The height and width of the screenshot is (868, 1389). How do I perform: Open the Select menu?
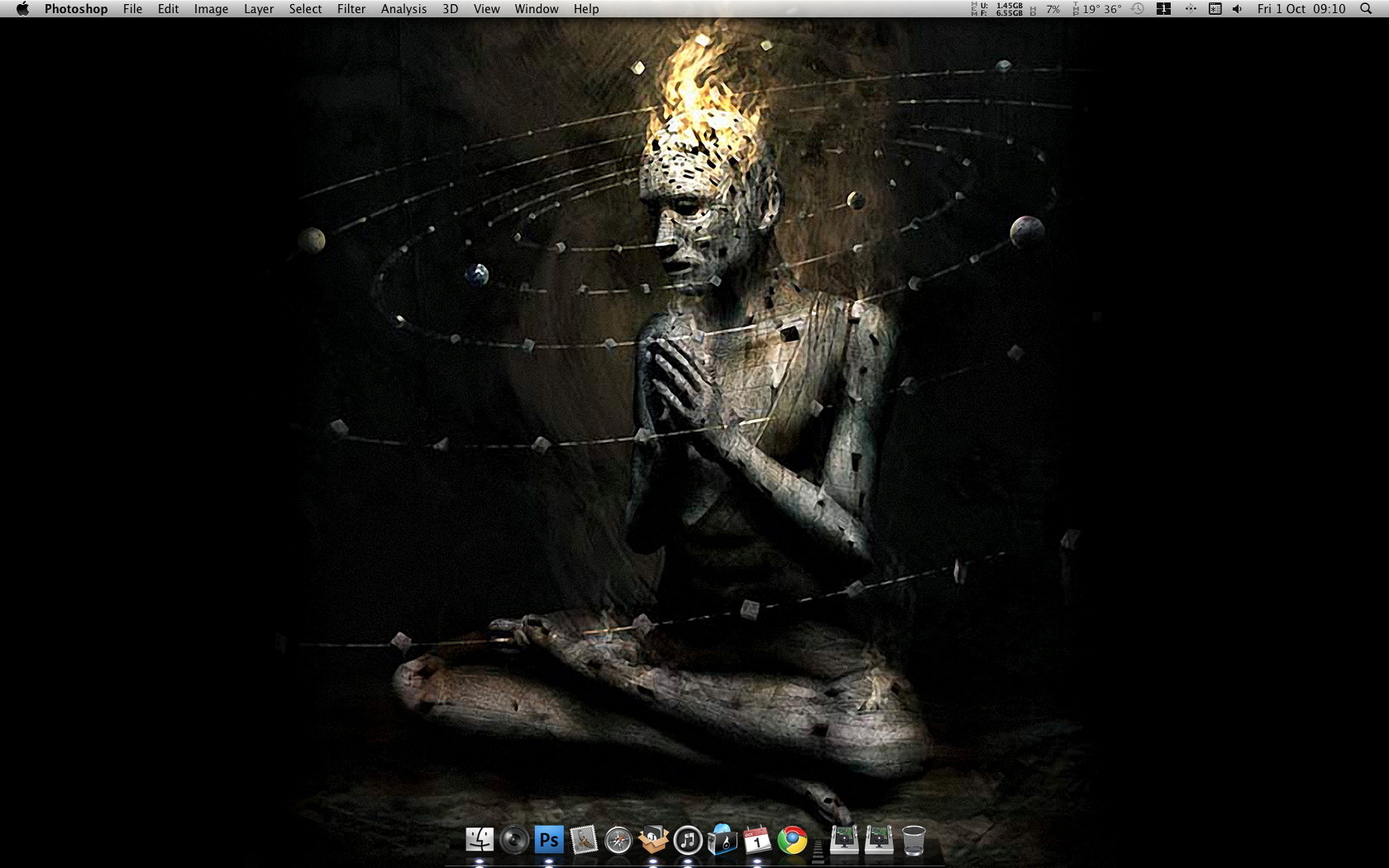tap(305, 9)
